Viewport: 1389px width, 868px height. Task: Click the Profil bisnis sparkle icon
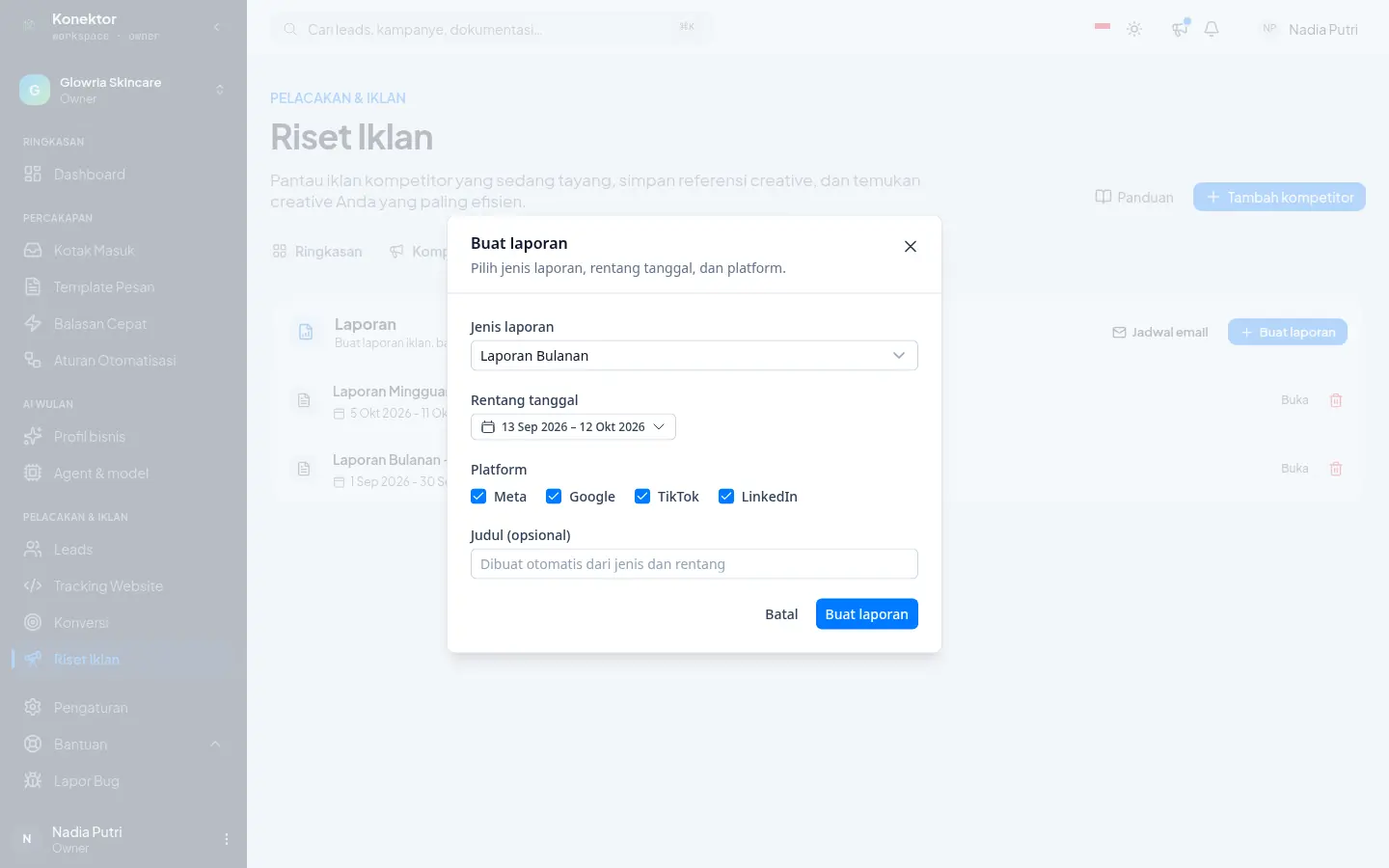[33, 437]
